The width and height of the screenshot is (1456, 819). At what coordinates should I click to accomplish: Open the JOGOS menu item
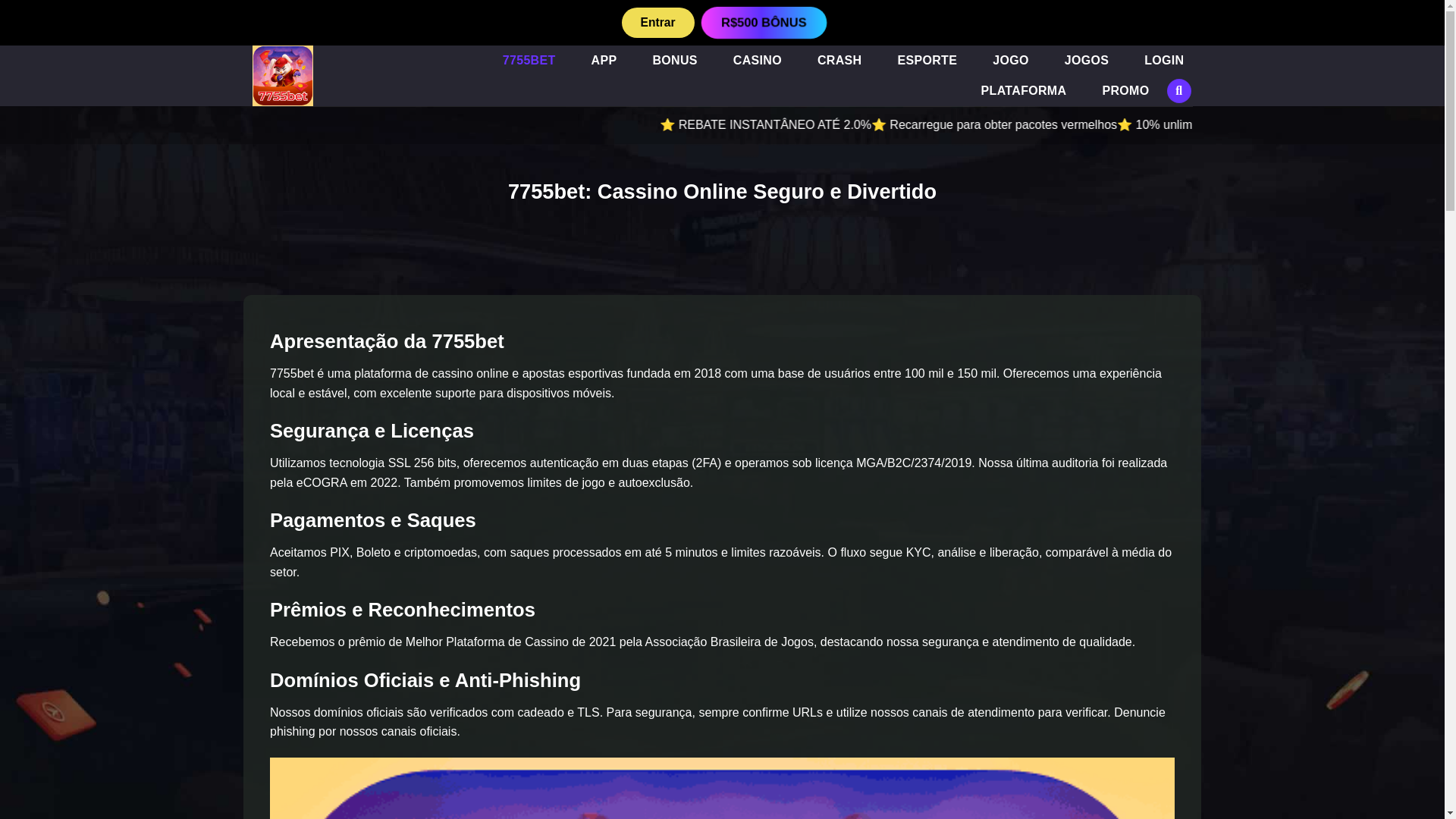1086,61
